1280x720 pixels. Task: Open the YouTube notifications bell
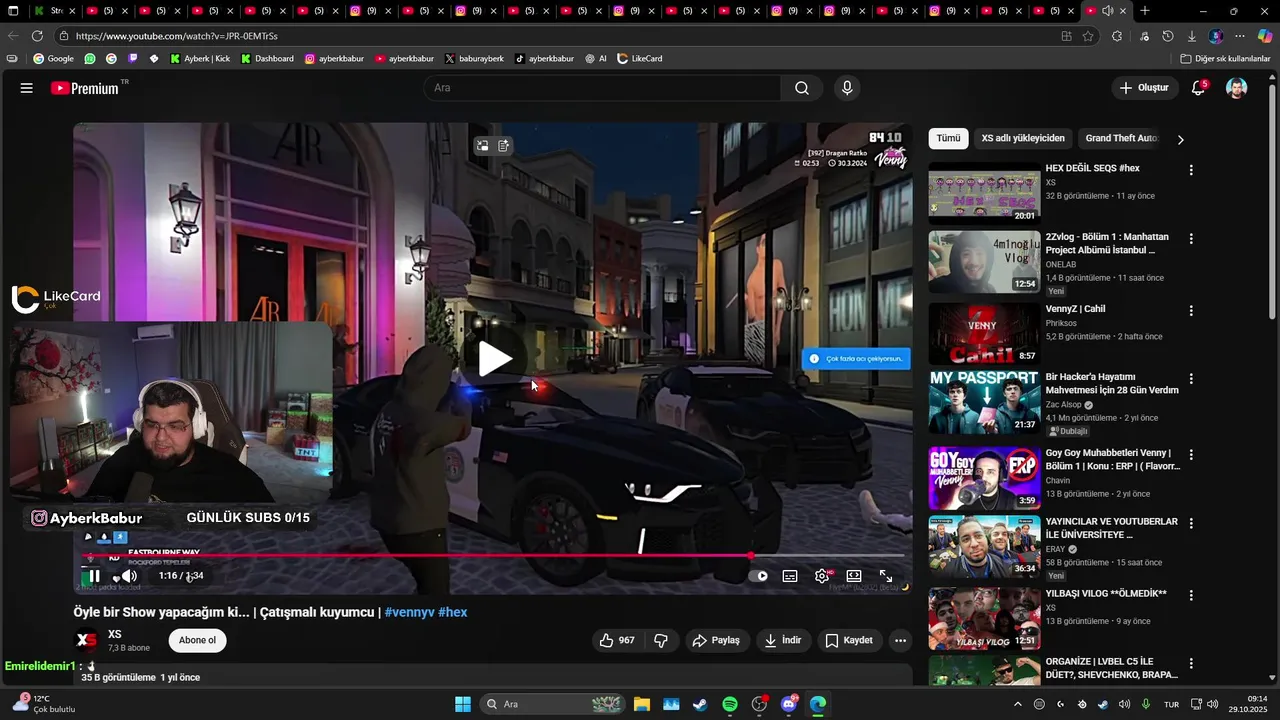(1198, 88)
